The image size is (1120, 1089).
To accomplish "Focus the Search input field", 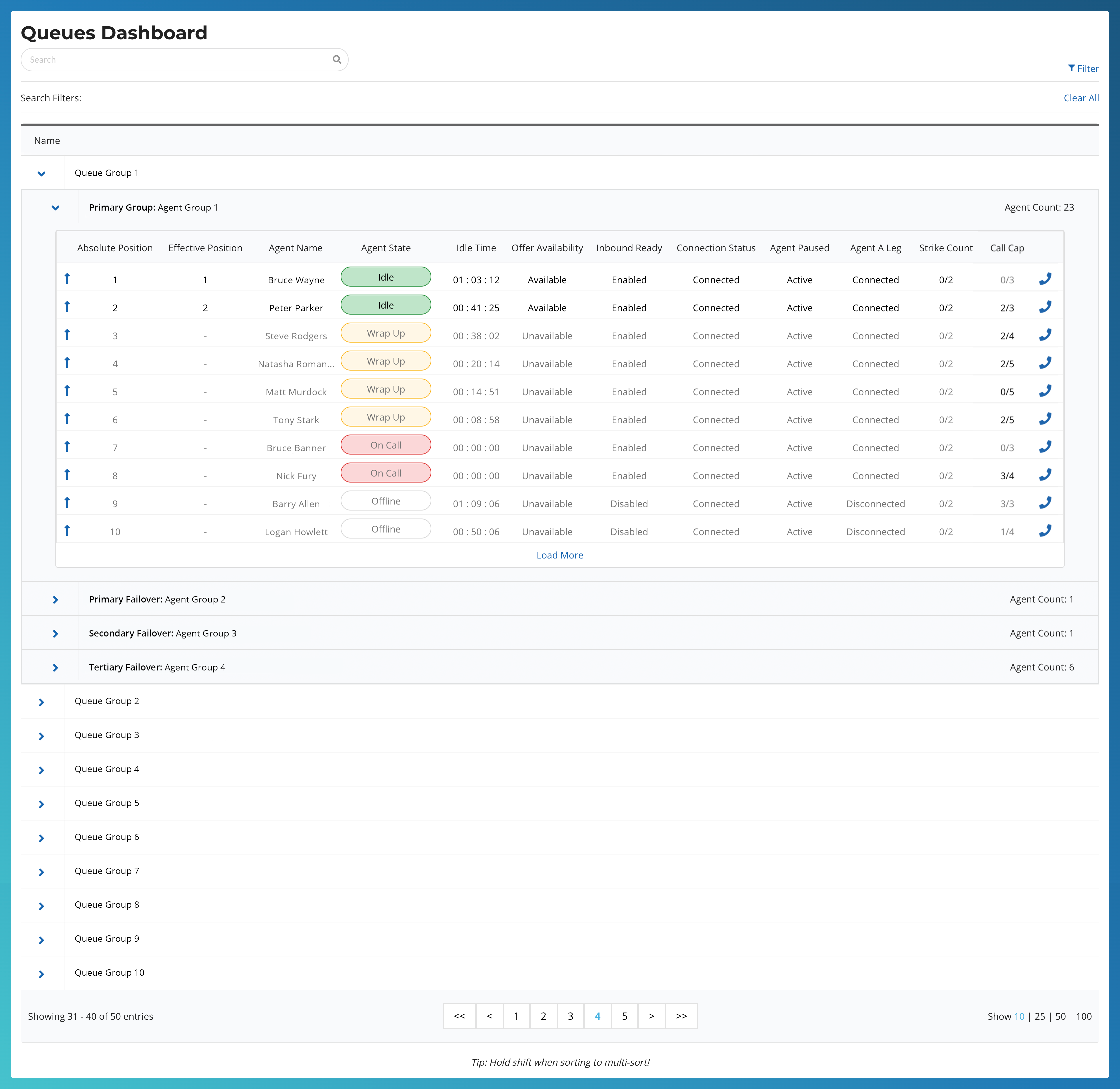I will pos(184,60).
